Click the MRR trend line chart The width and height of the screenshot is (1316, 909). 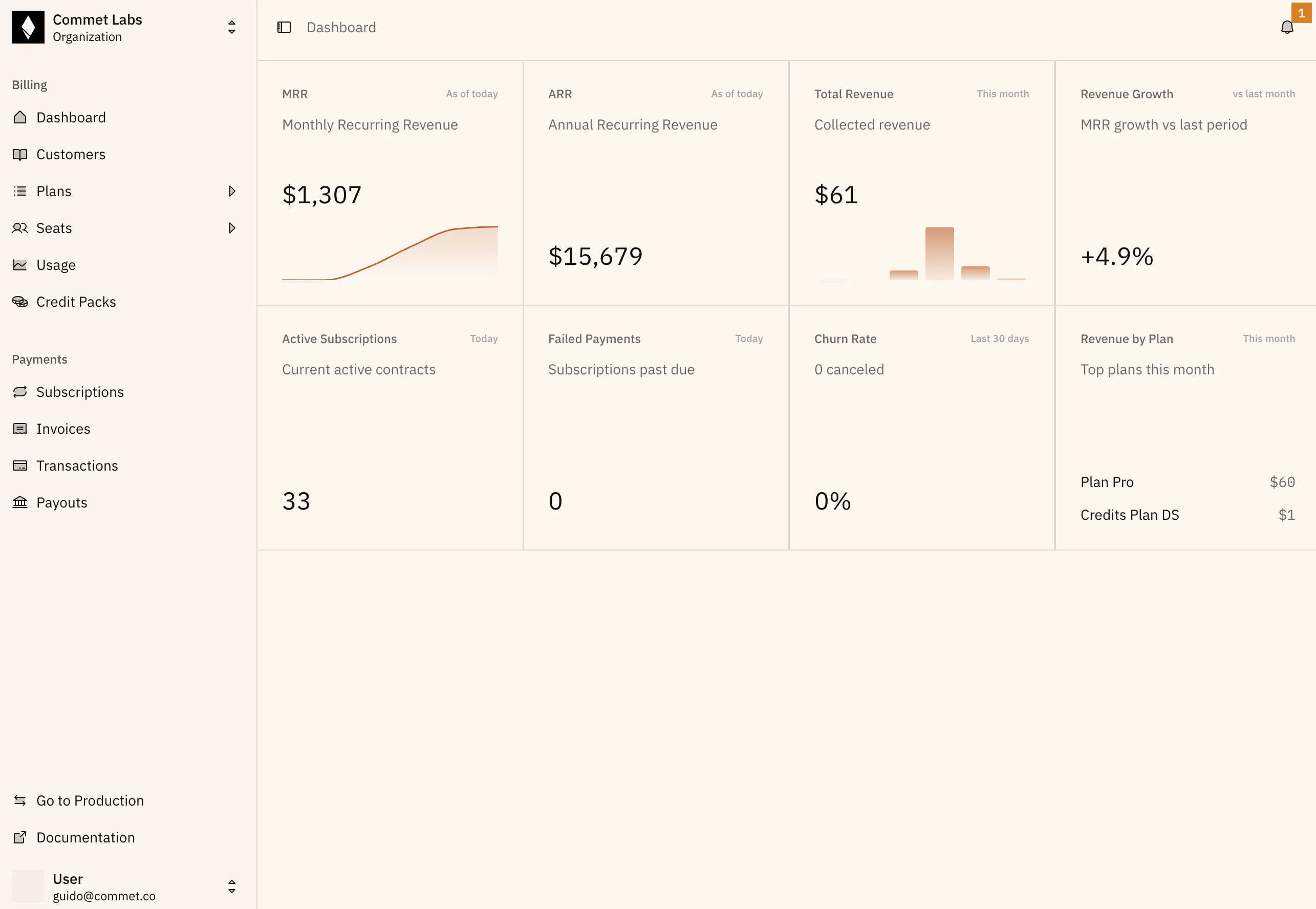click(x=390, y=253)
